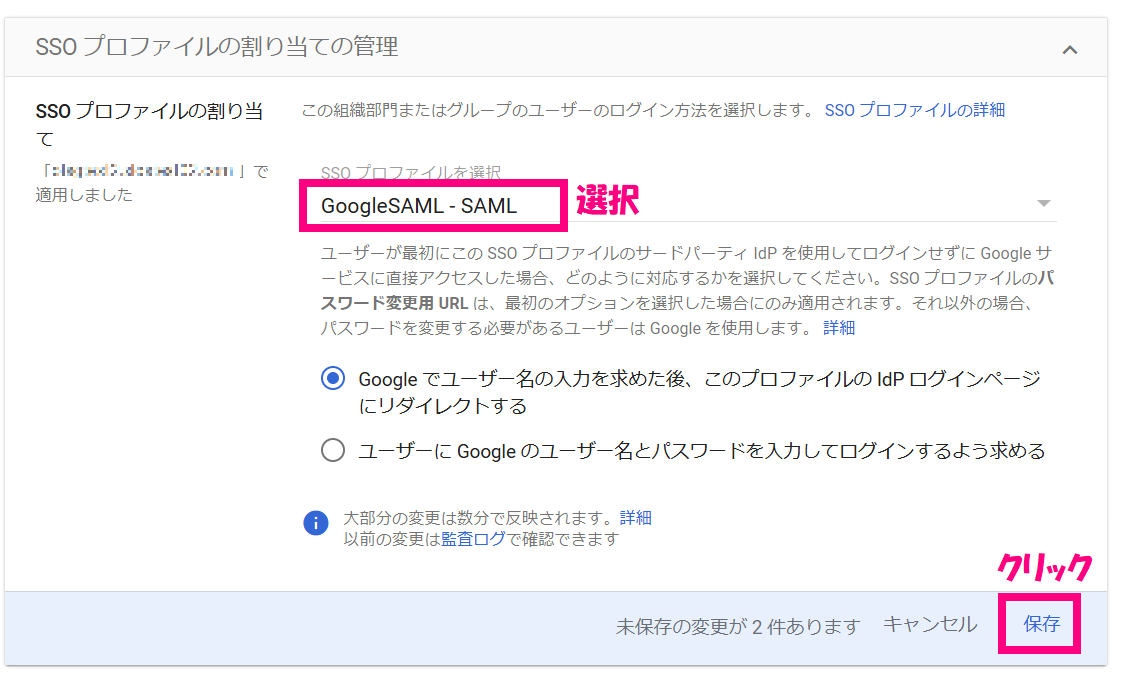The width and height of the screenshot is (1135, 683).
Task: Open the 'SSO プロファイルの詳細' link
Action: (x=914, y=110)
